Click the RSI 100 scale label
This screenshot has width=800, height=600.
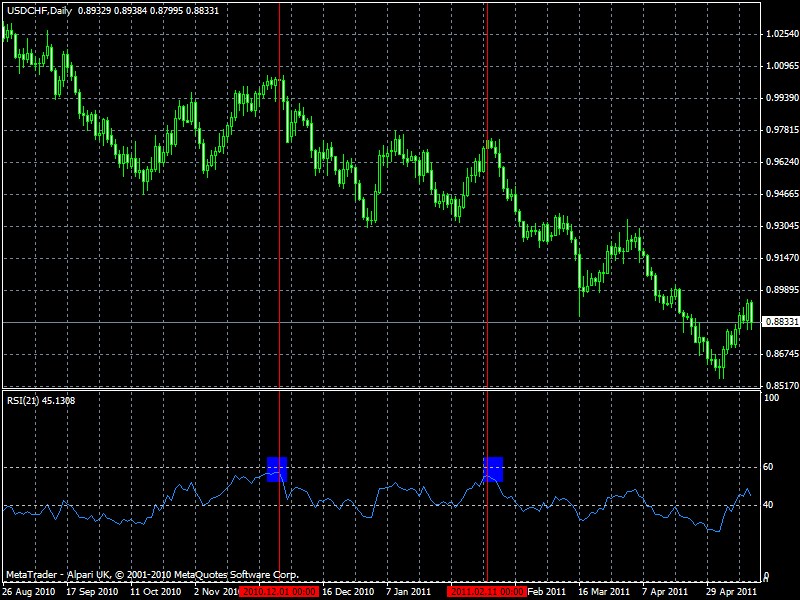pyautogui.click(x=771, y=398)
